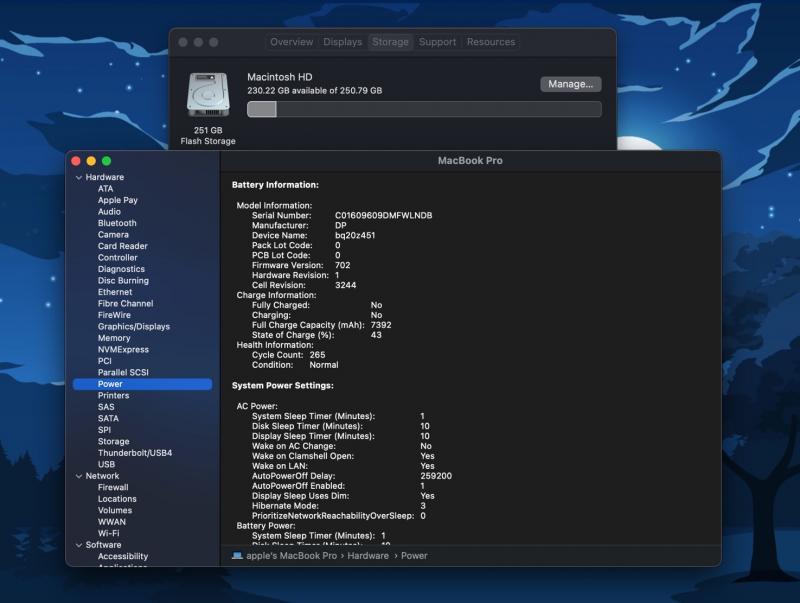Switch to the Displays tab
Image resolution: width=800 pixels, height=603 pixels.
click(x=342, y=42)
